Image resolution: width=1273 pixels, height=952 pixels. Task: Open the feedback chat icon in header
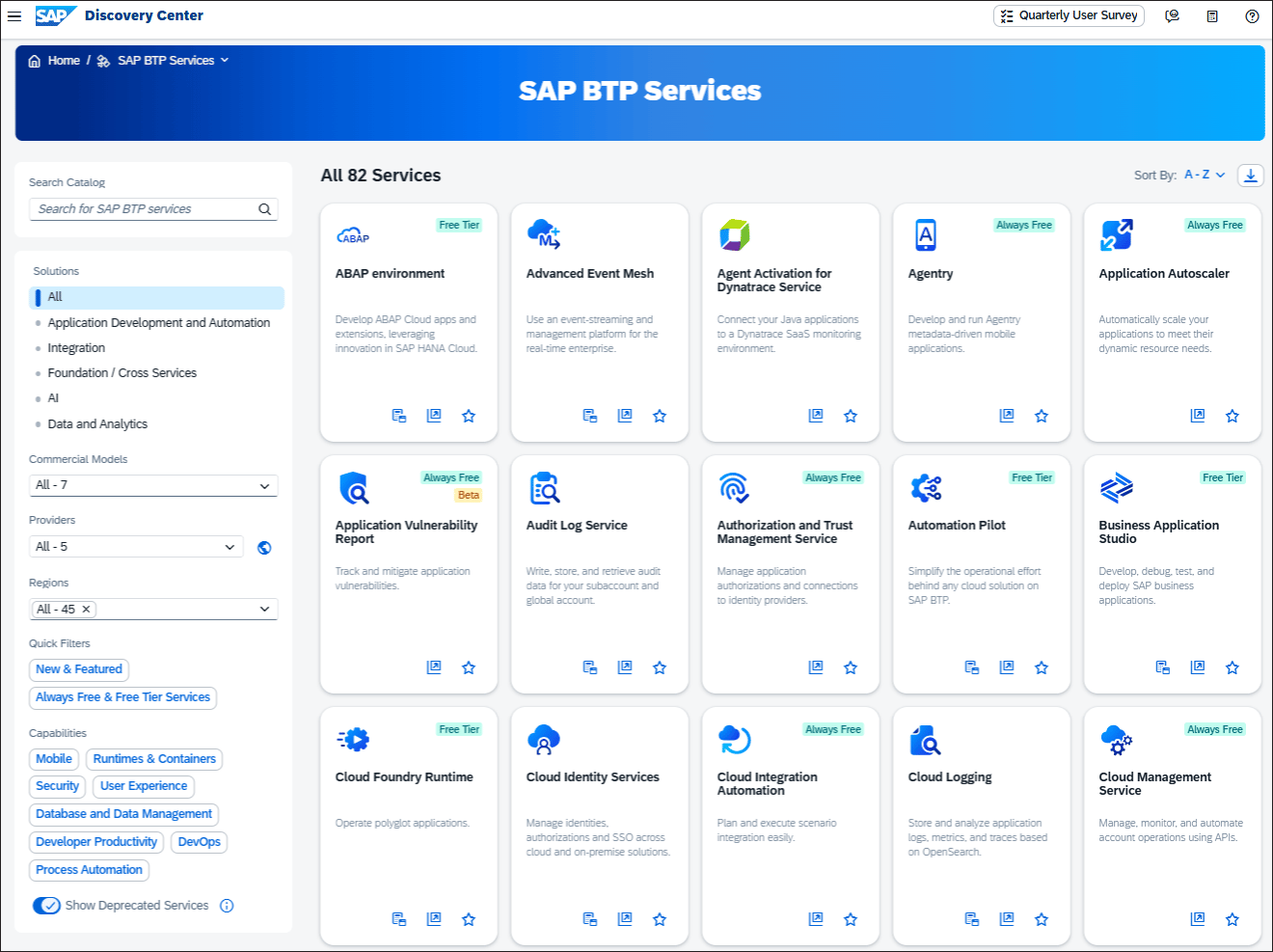point(1173,16)
